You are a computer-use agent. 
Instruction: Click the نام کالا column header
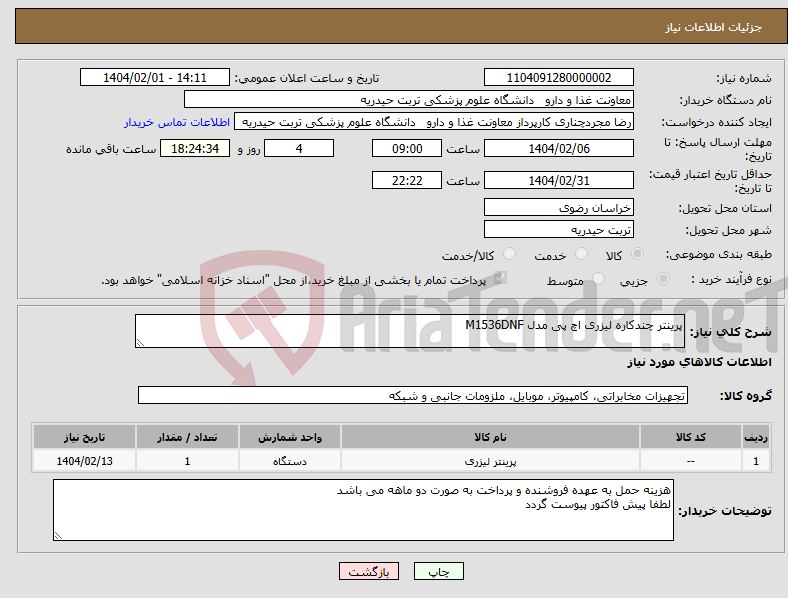click(490, 437)
